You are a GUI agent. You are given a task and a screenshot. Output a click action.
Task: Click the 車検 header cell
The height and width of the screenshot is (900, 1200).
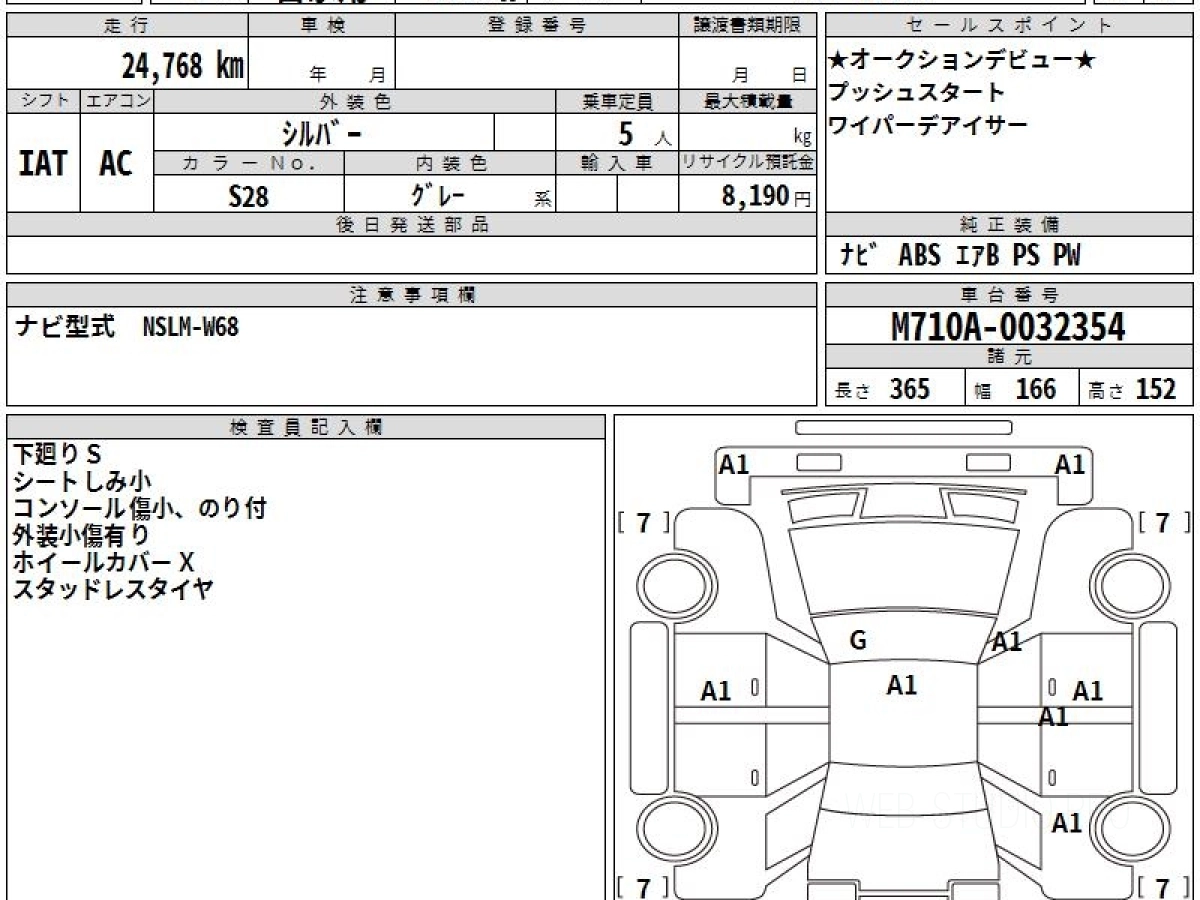pos(321,26)
